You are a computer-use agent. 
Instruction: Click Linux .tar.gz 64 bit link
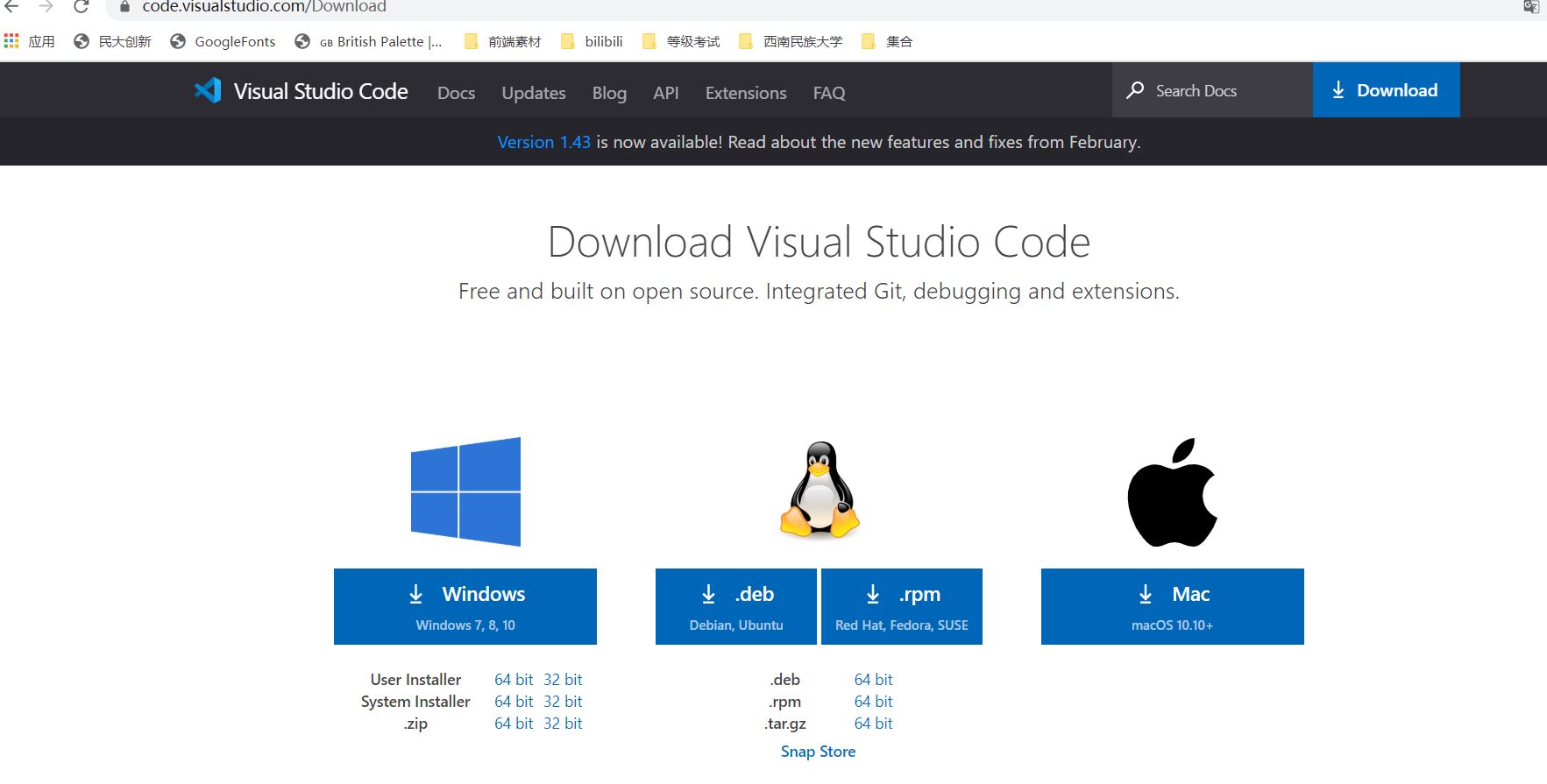point(874,724)
